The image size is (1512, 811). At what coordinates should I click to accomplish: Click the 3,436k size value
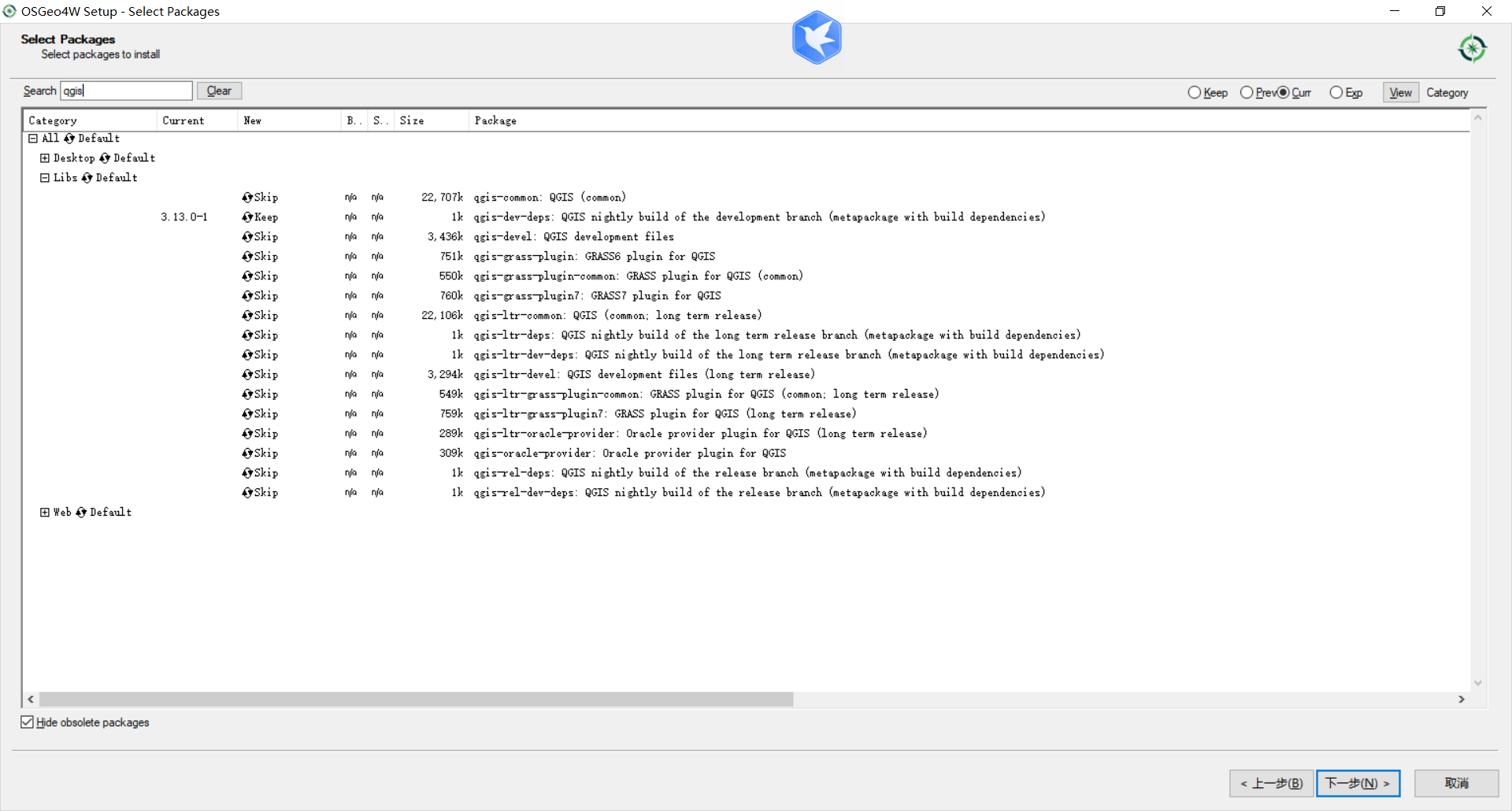(x=445, y=237)
